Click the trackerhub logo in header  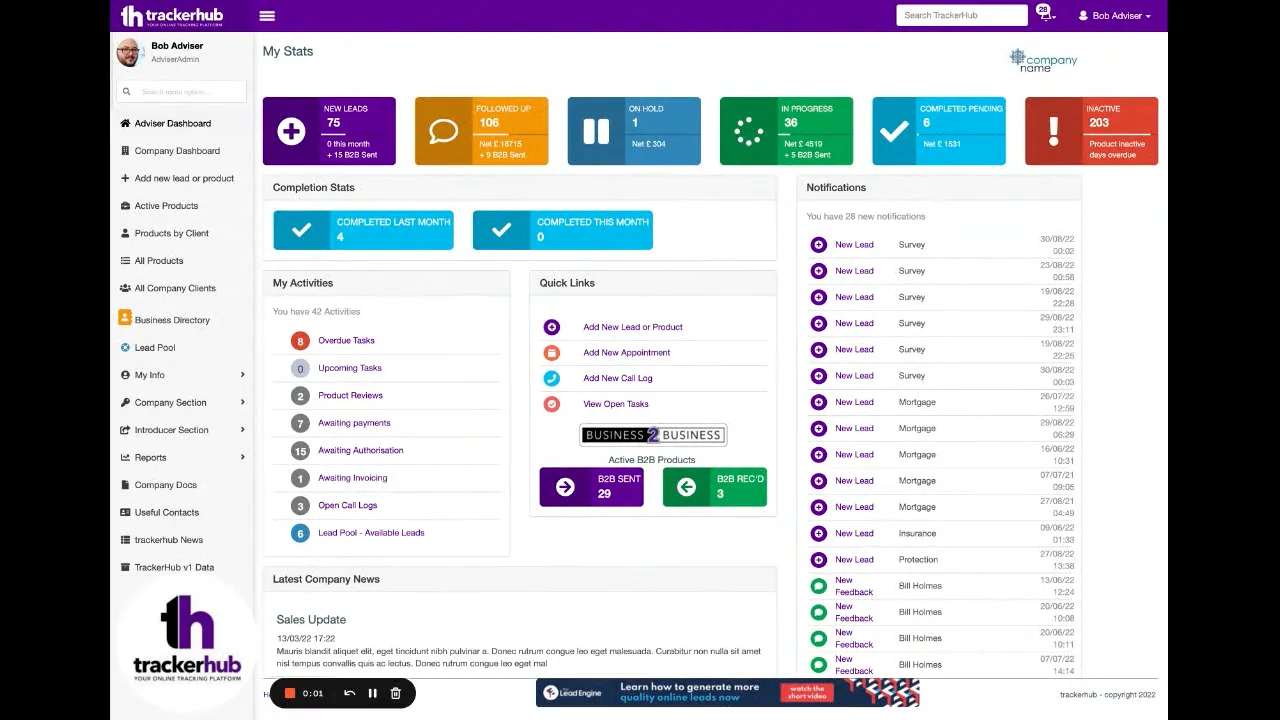pyautogui.click(x=171, y=16)
